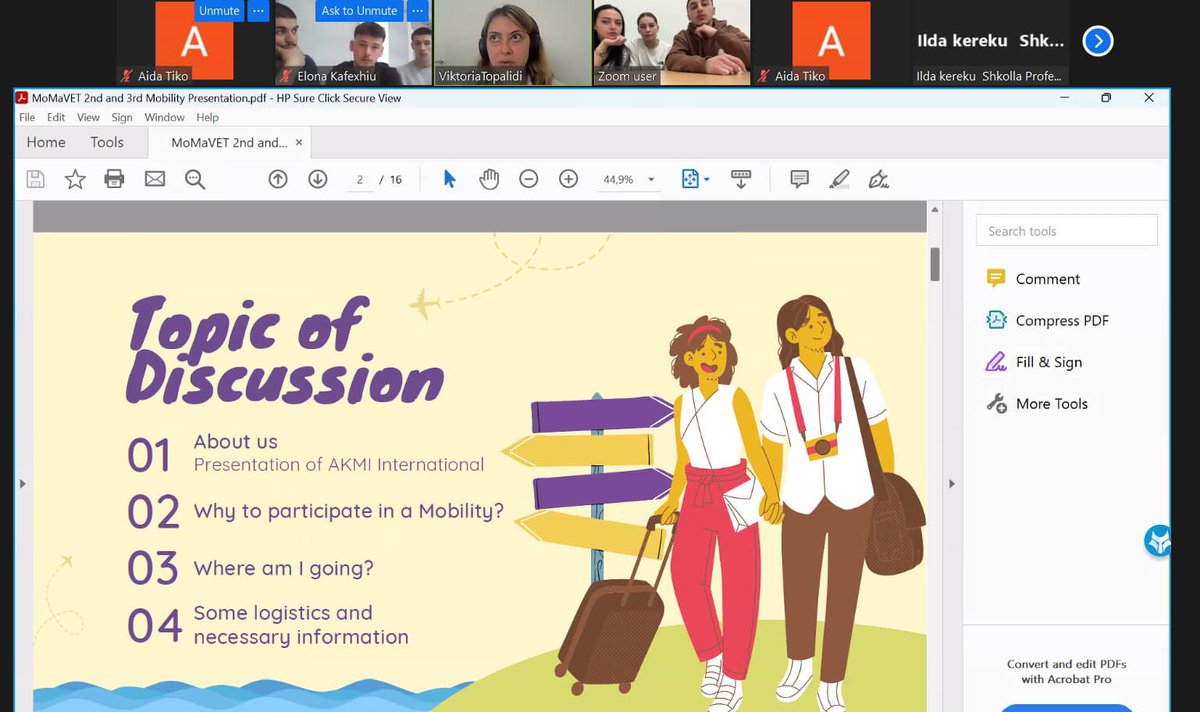
Task: Save the PDF with the save icon
Action: (35, 178)
